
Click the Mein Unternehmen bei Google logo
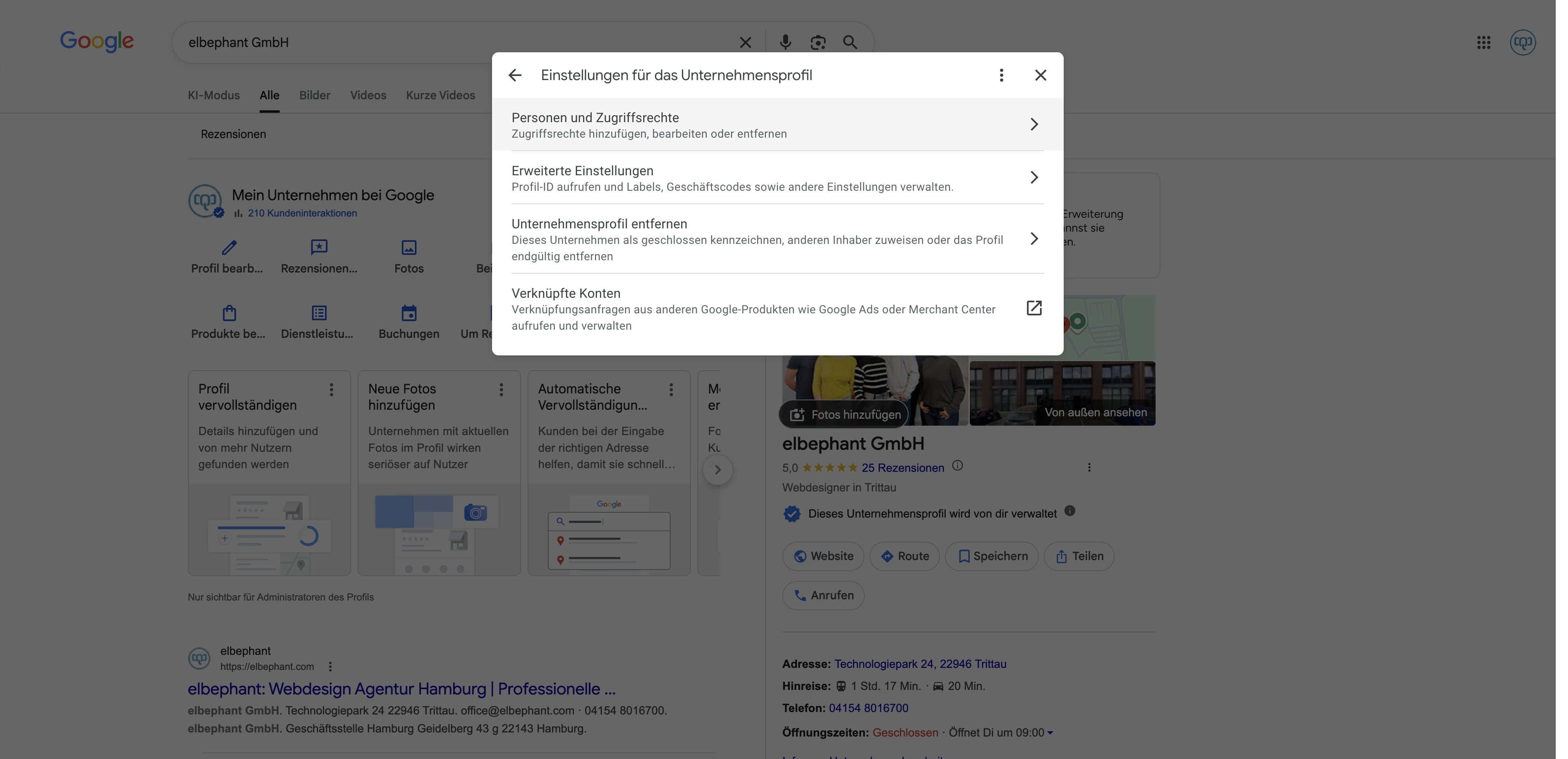pos(205,201)
